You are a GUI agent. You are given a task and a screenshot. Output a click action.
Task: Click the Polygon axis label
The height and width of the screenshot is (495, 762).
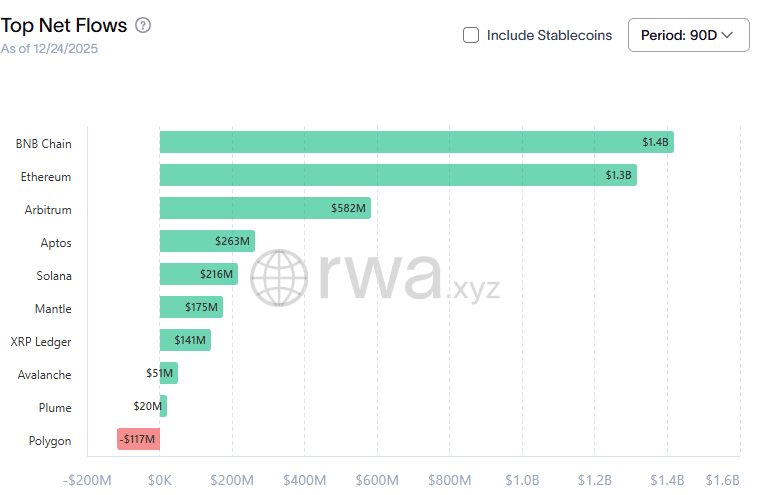(49, 441)
